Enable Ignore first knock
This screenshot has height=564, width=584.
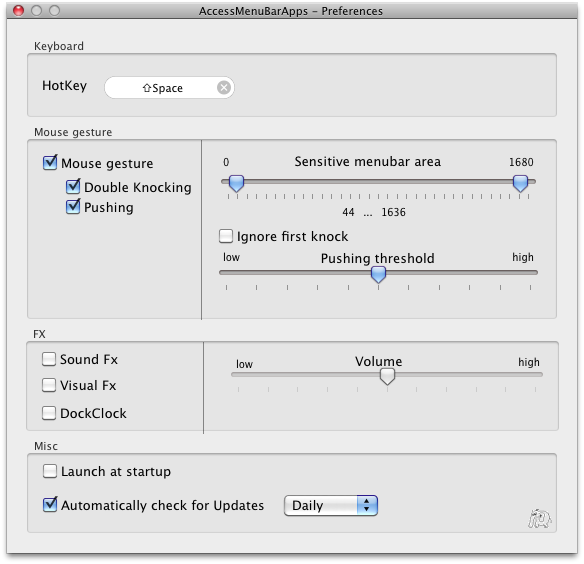[x=226, y=236]
